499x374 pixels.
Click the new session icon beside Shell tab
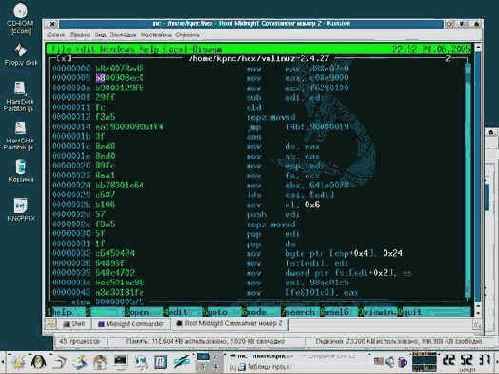(x=51, y=324)
